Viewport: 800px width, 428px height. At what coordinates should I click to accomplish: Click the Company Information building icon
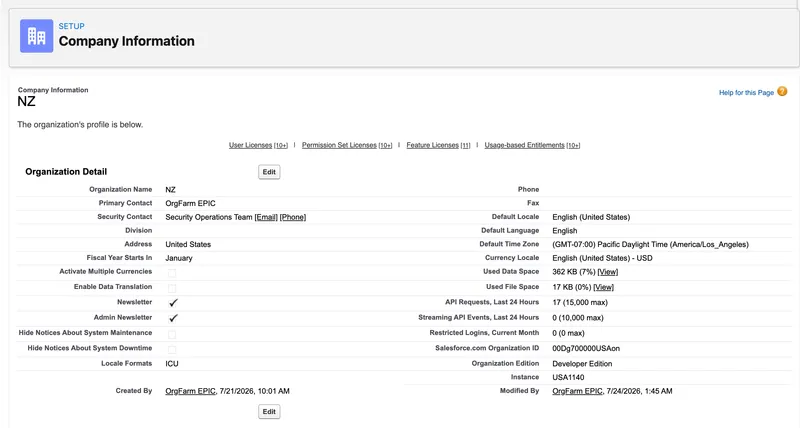point(37,36)
